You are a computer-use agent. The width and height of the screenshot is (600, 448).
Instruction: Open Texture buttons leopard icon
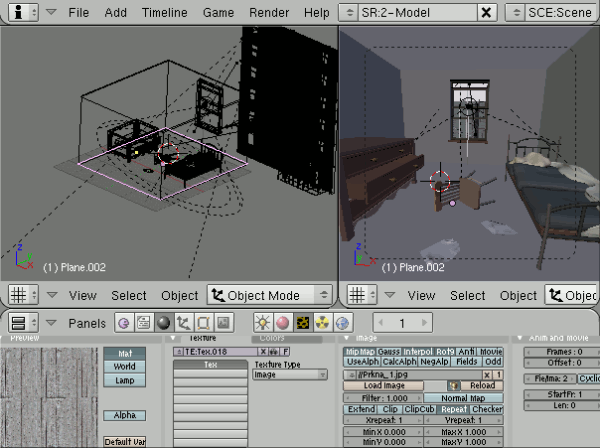(x=302, y=323)
